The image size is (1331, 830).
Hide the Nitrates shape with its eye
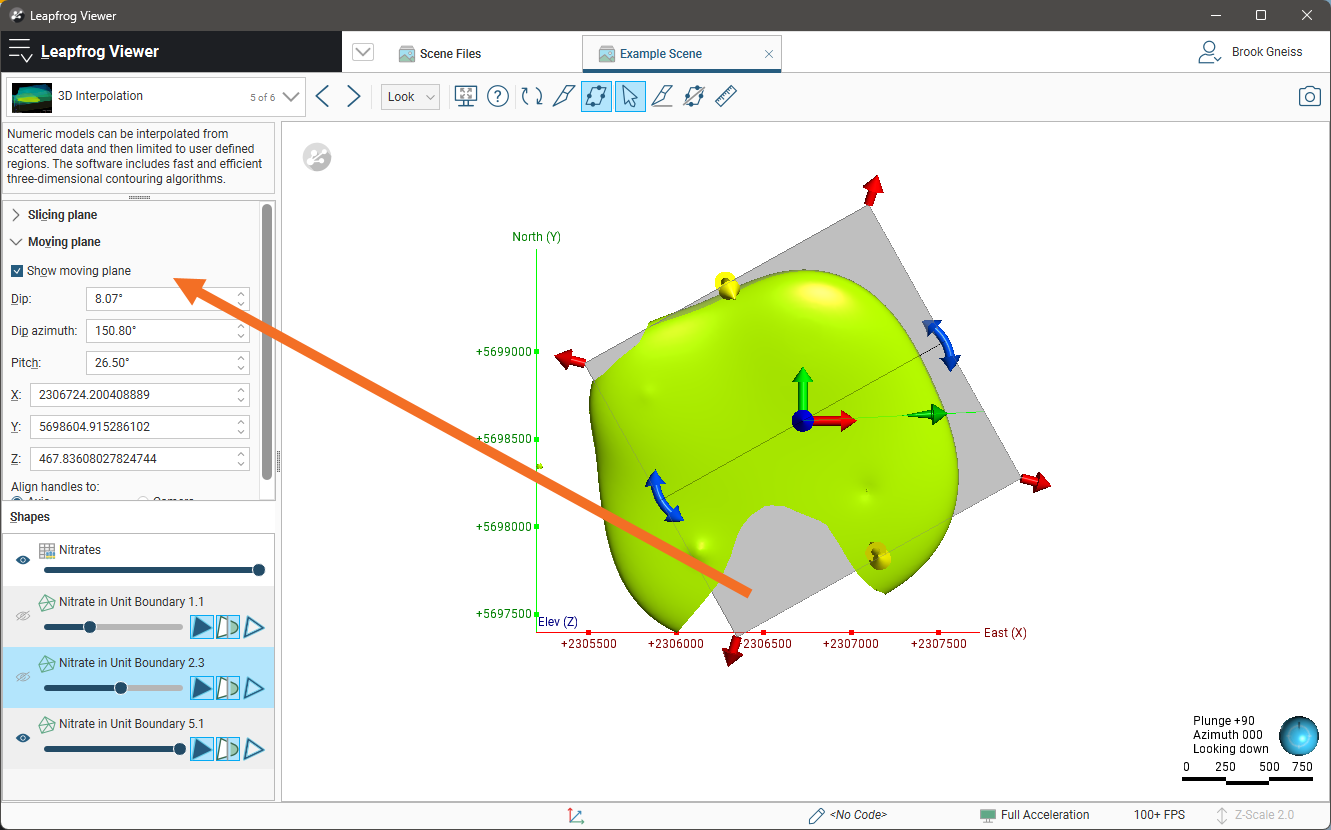click(23, 560)
